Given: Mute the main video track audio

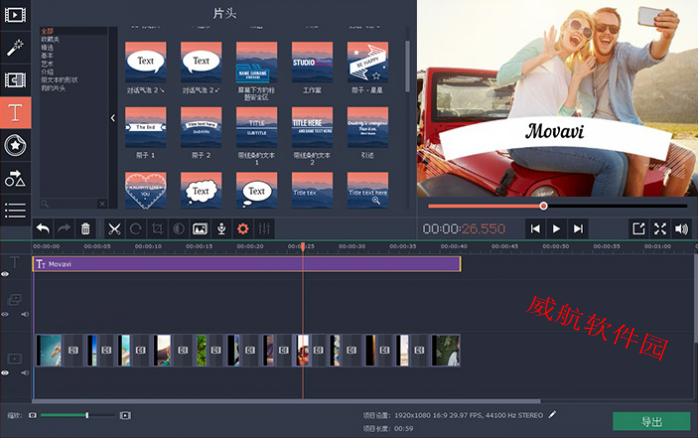Looking at the screenshot, I should coord(25,372).
